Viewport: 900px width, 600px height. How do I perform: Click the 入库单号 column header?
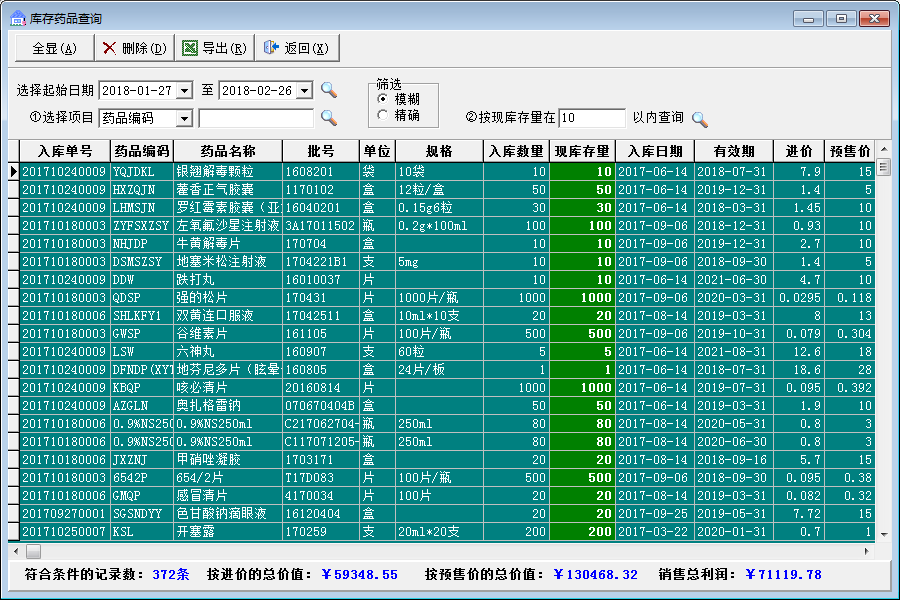coord(65,151)
